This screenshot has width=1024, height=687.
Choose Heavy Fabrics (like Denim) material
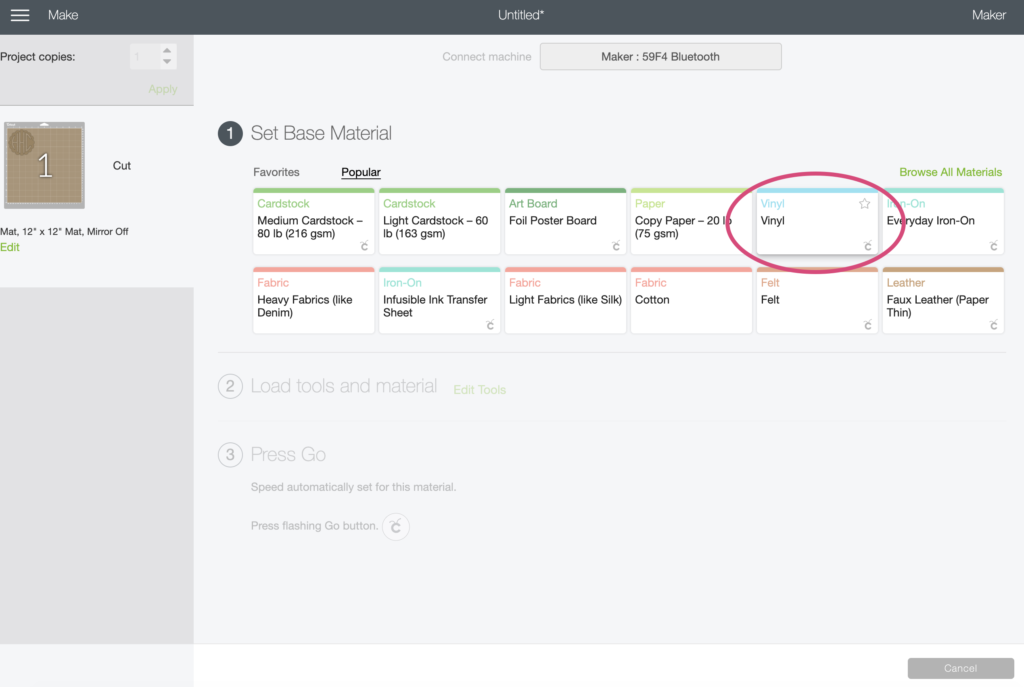313,300
